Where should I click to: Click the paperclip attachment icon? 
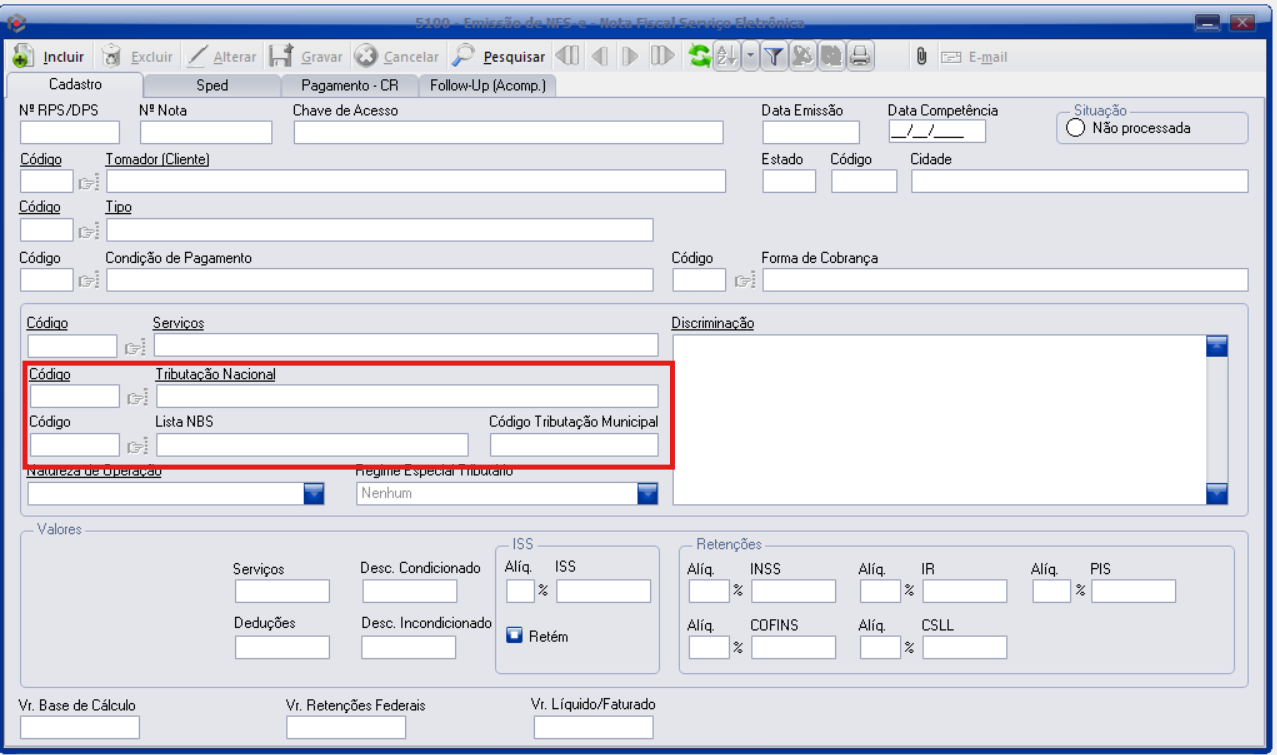click(x=921, y=56)
